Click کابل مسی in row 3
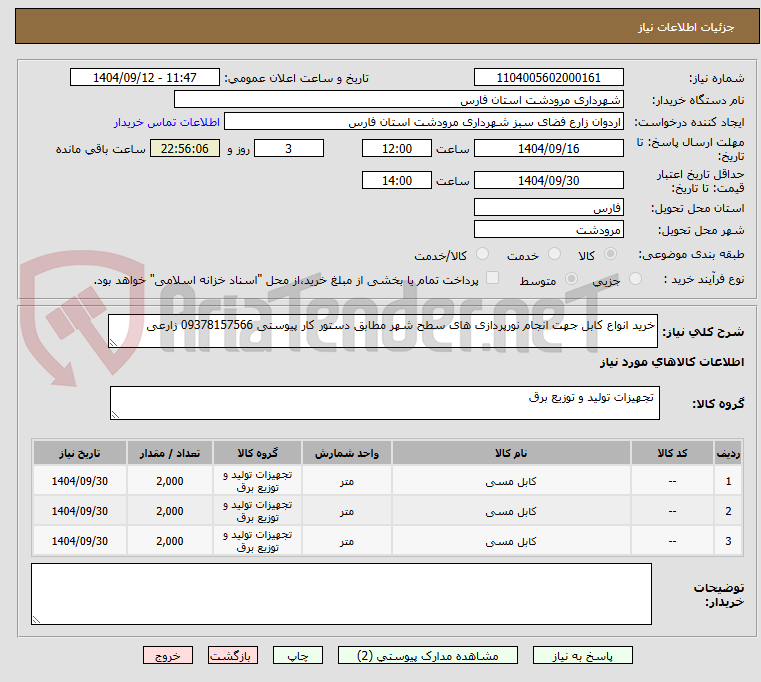This screenshot has width=761, height=682. click(511, 541)
